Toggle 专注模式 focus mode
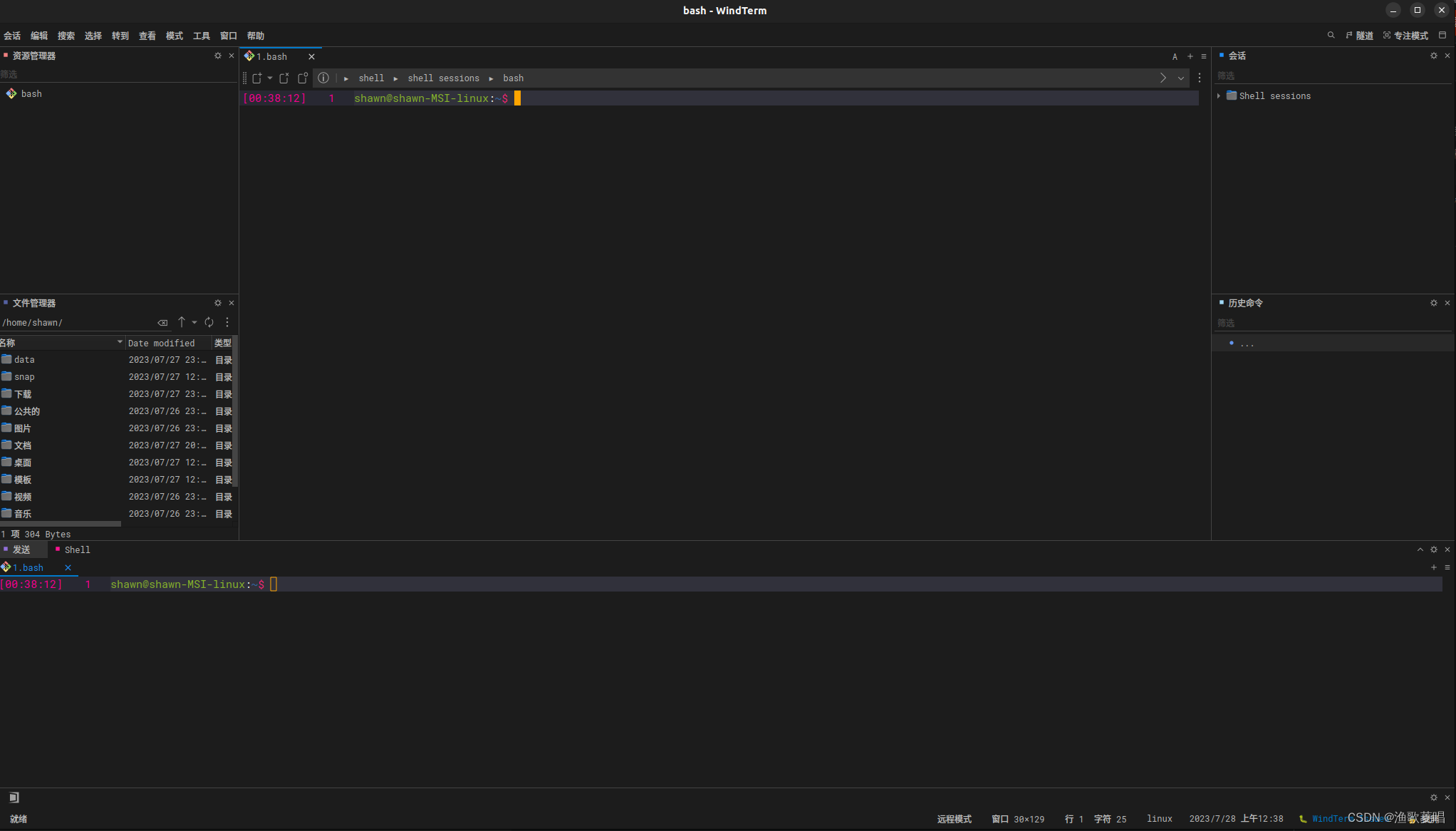Viewport: 1456px width, 831px height. pyautogui.click(x=1405, y=36)
